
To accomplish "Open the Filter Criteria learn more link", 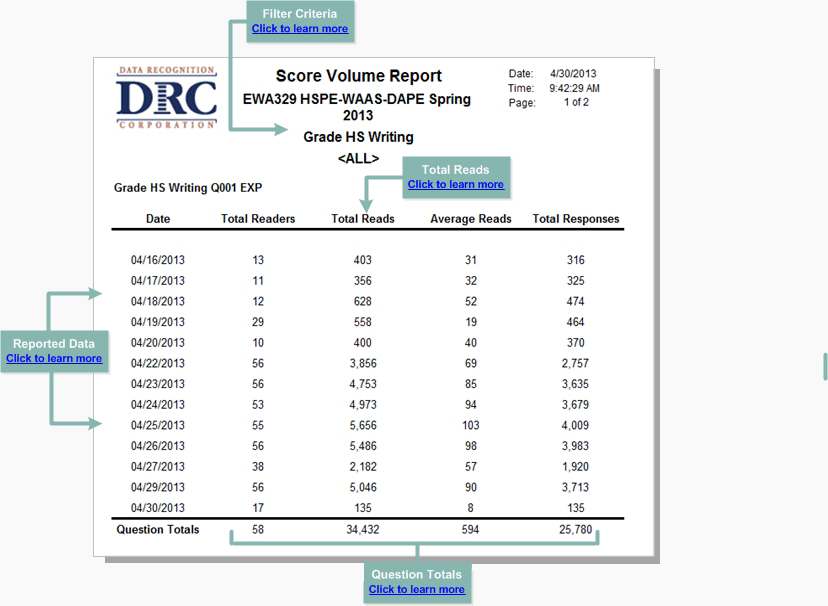I will (x=300, y=29).
